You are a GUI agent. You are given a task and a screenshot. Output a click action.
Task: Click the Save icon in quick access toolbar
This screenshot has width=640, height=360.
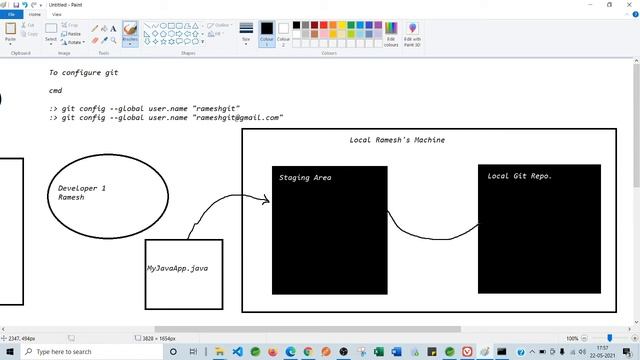tap(16, 5)
